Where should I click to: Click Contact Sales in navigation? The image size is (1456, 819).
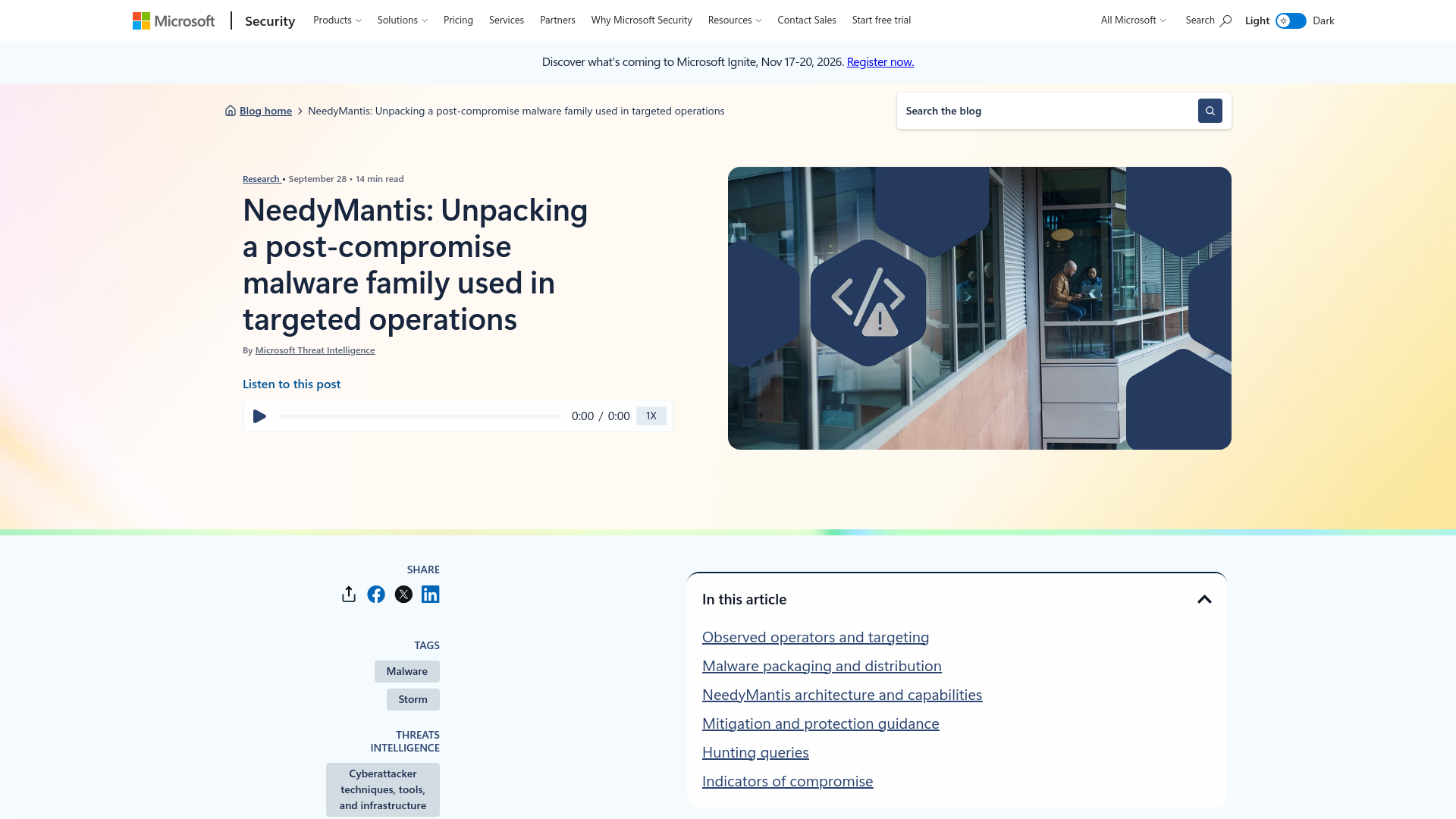pyautogui.click(x=807, y=20)
